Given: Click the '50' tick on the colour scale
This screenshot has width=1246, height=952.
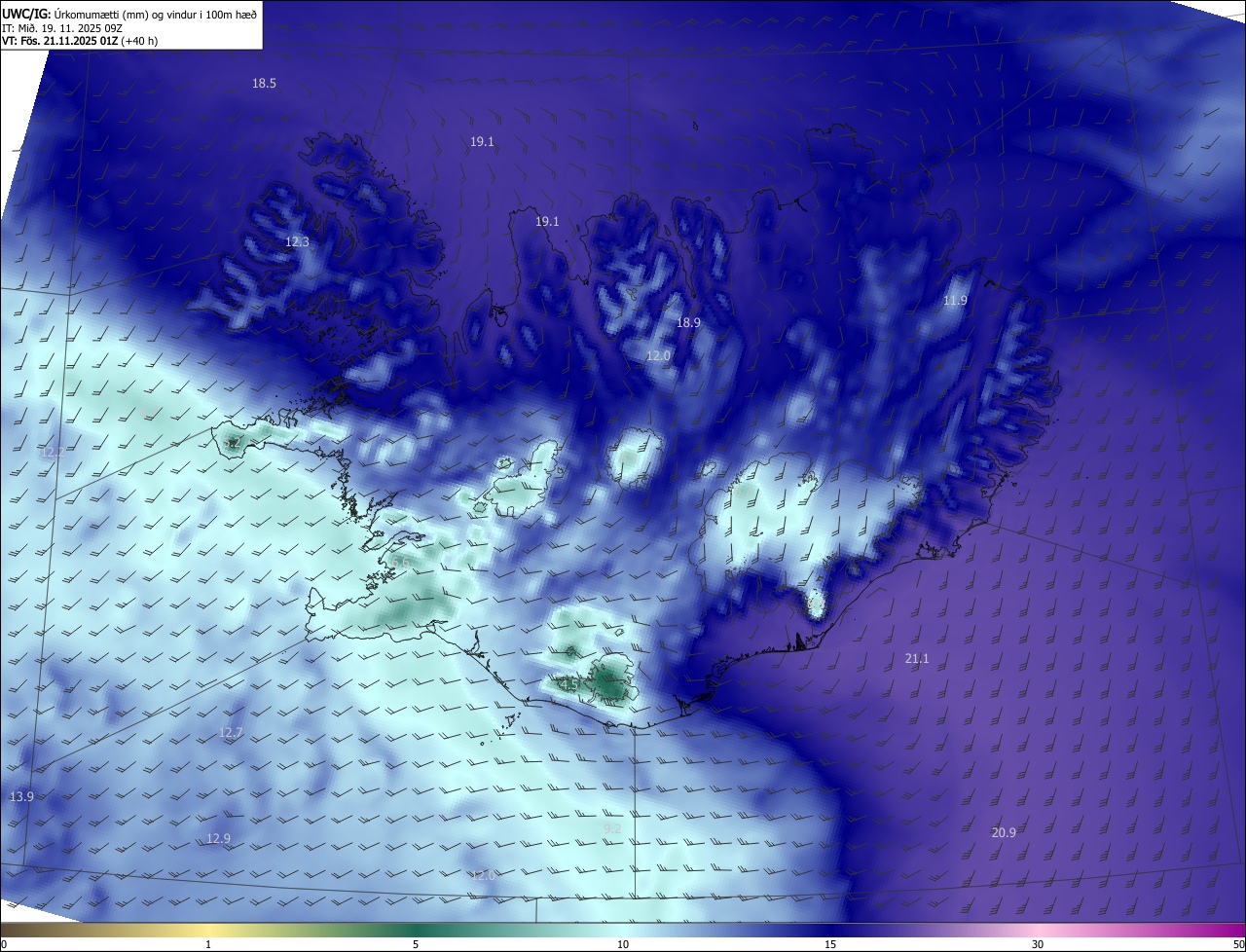Looking at the screenshot, I should (x=1238, y=944).
